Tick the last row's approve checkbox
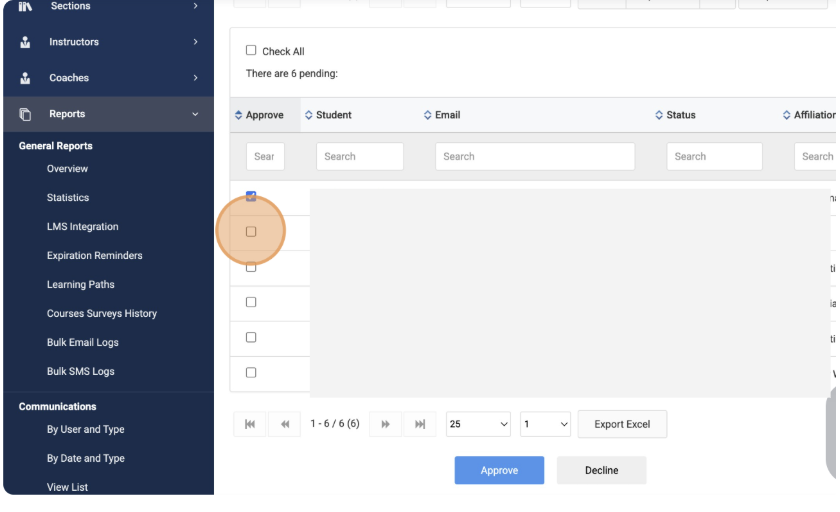 pyautogui.click(x=251, y=372)
